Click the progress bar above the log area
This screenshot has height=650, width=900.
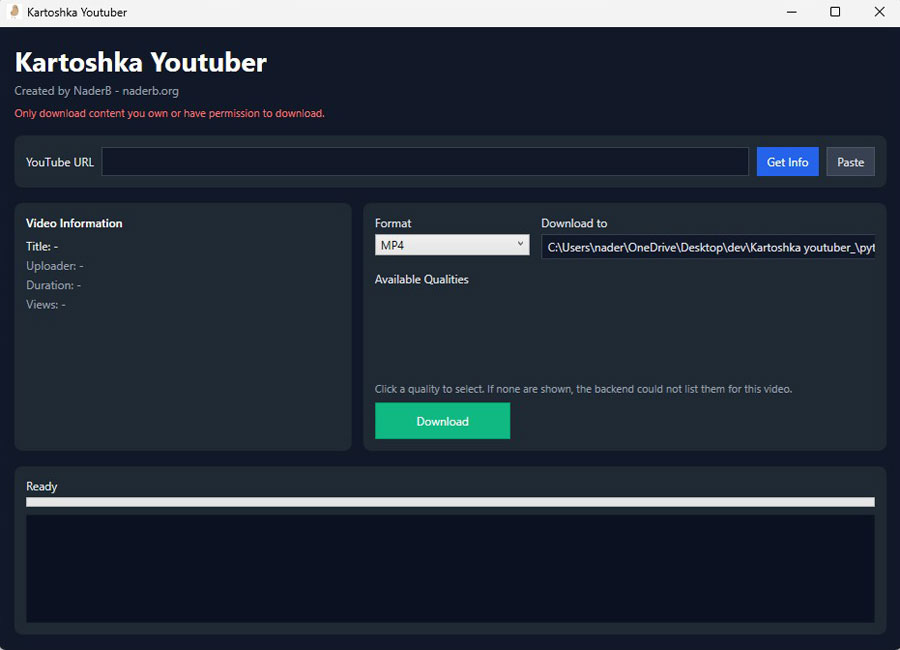[450, 501]
